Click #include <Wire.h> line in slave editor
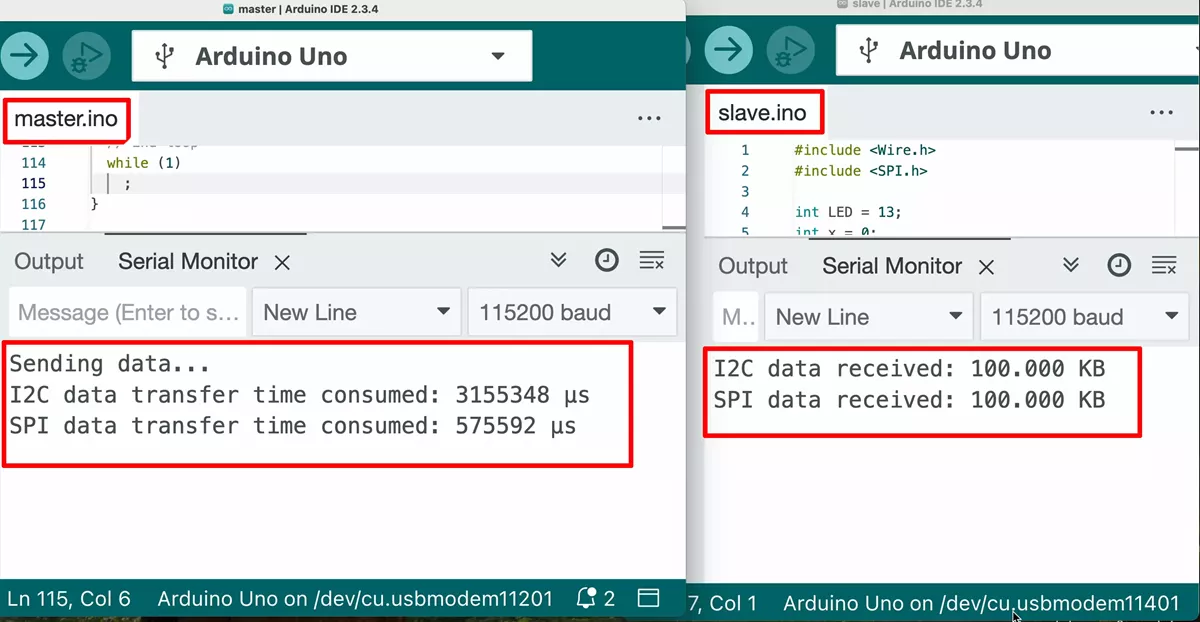The image size is (1200, 622). coord(864,150)
